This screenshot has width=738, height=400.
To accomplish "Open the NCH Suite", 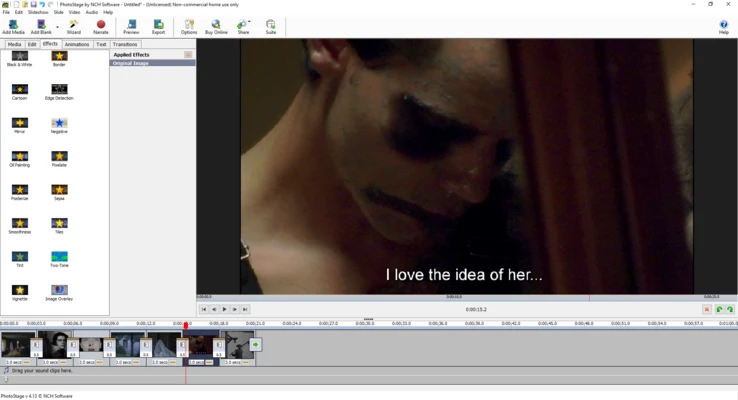I will tap(271, 27).
